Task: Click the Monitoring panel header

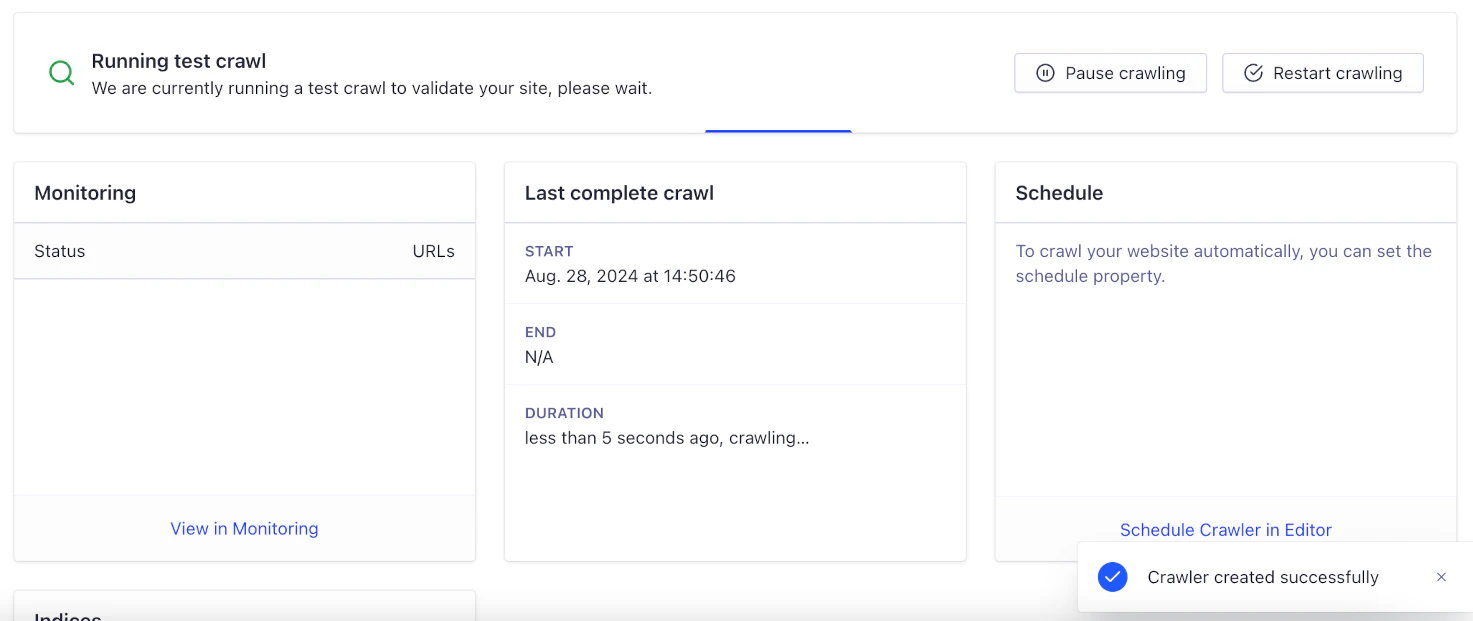Action: coord(85,192)
